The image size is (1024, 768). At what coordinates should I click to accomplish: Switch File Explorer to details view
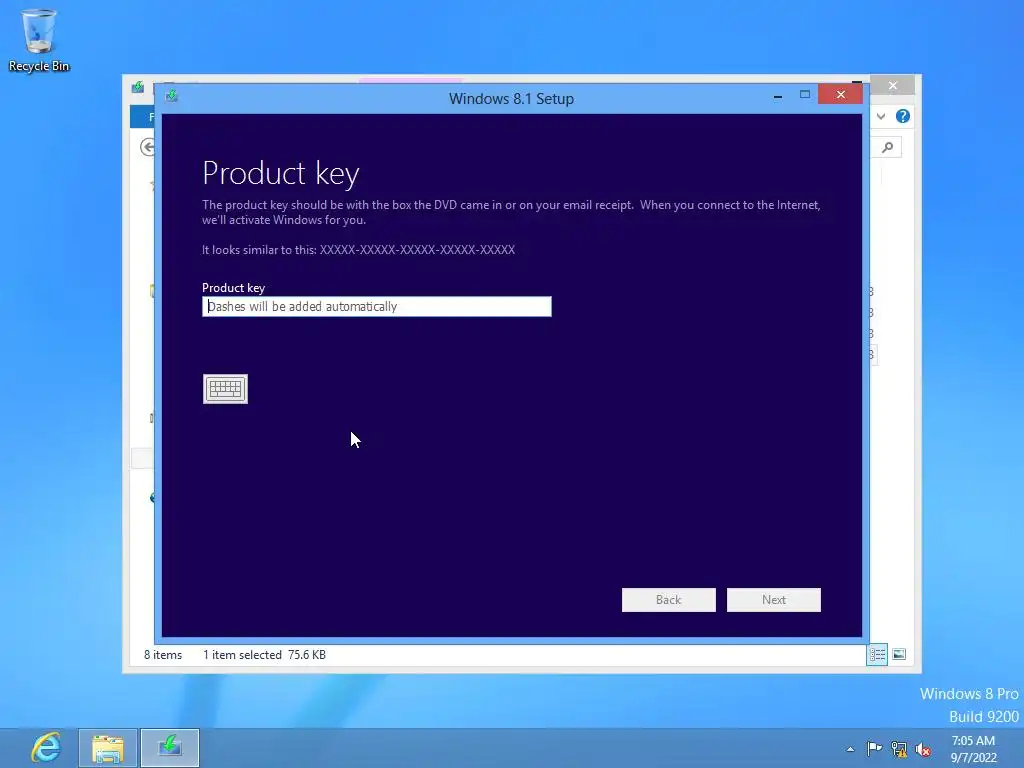(877, 654)
